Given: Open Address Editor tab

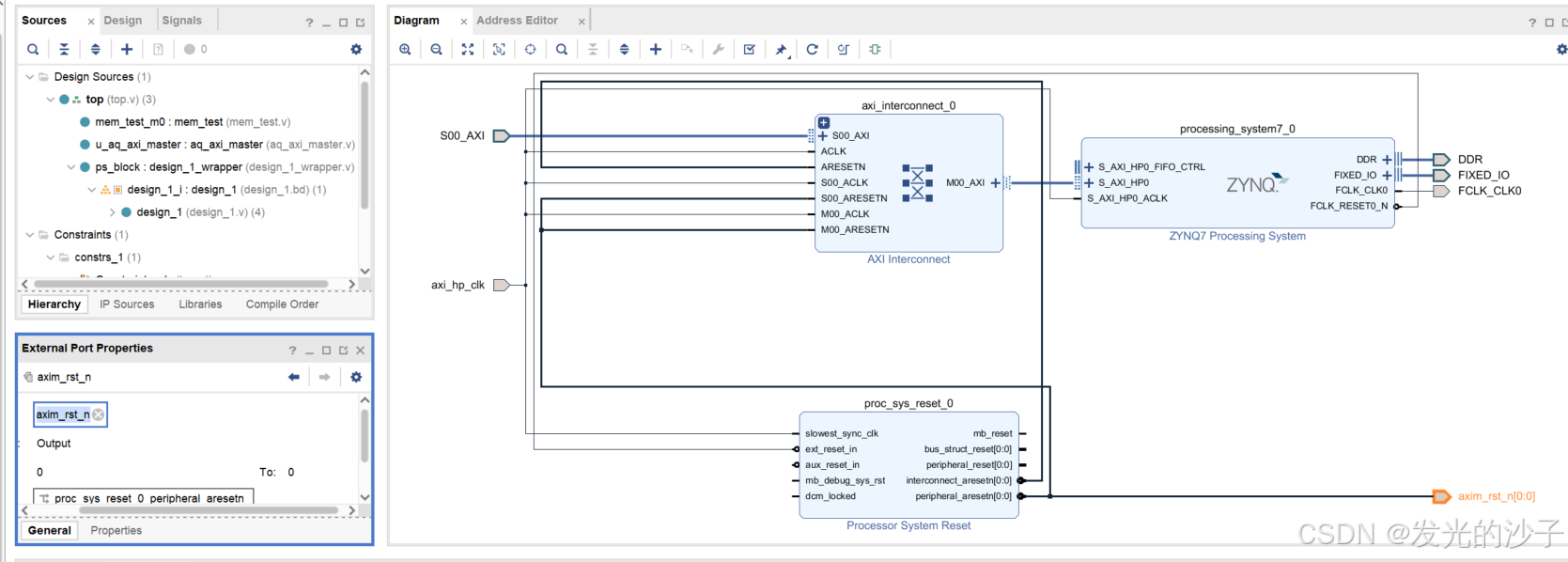Looking at the screenshot, I should coord(517,20).
